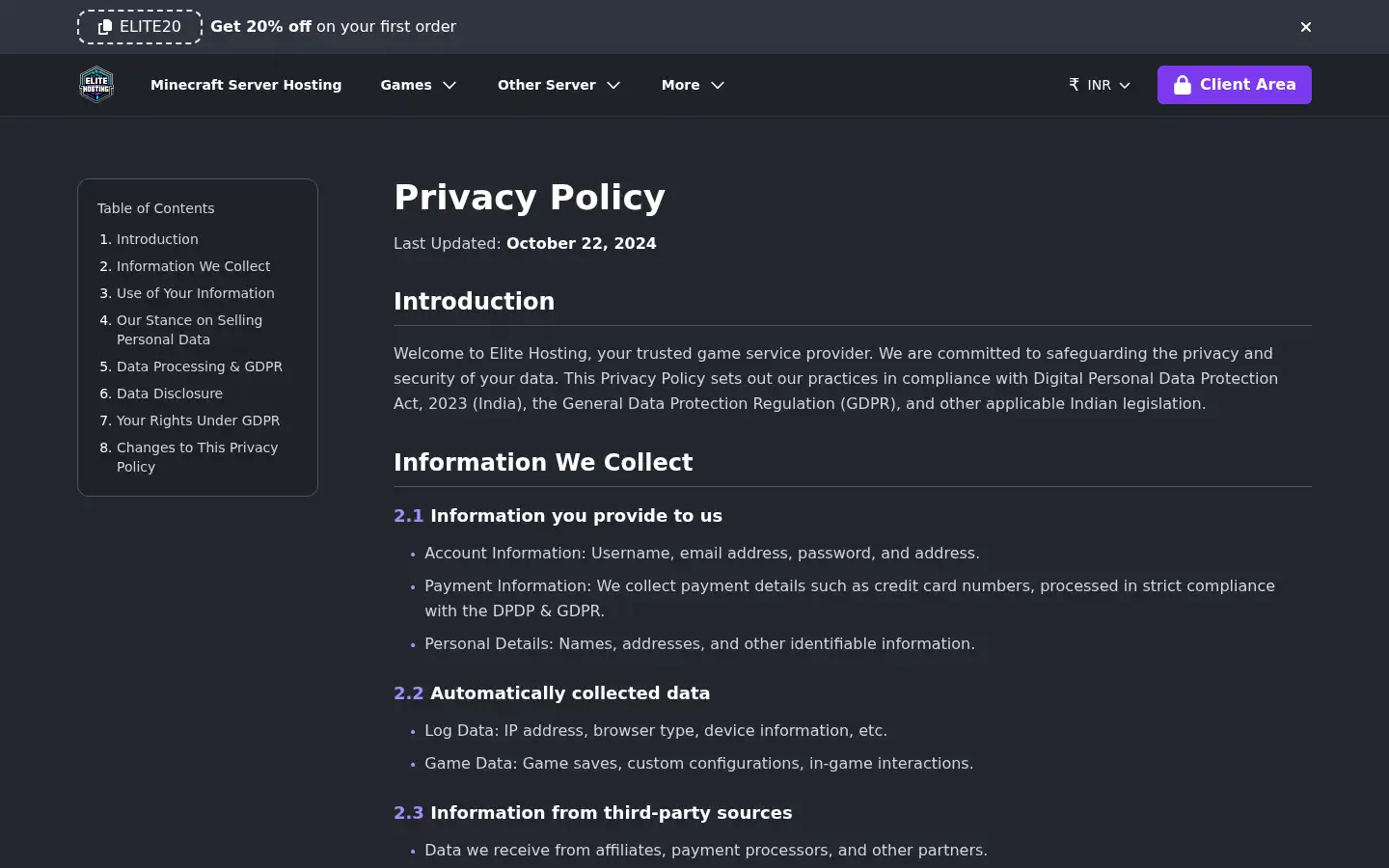
Task: Go to Your Rights Under GDPR
Action: pos(199,420)
